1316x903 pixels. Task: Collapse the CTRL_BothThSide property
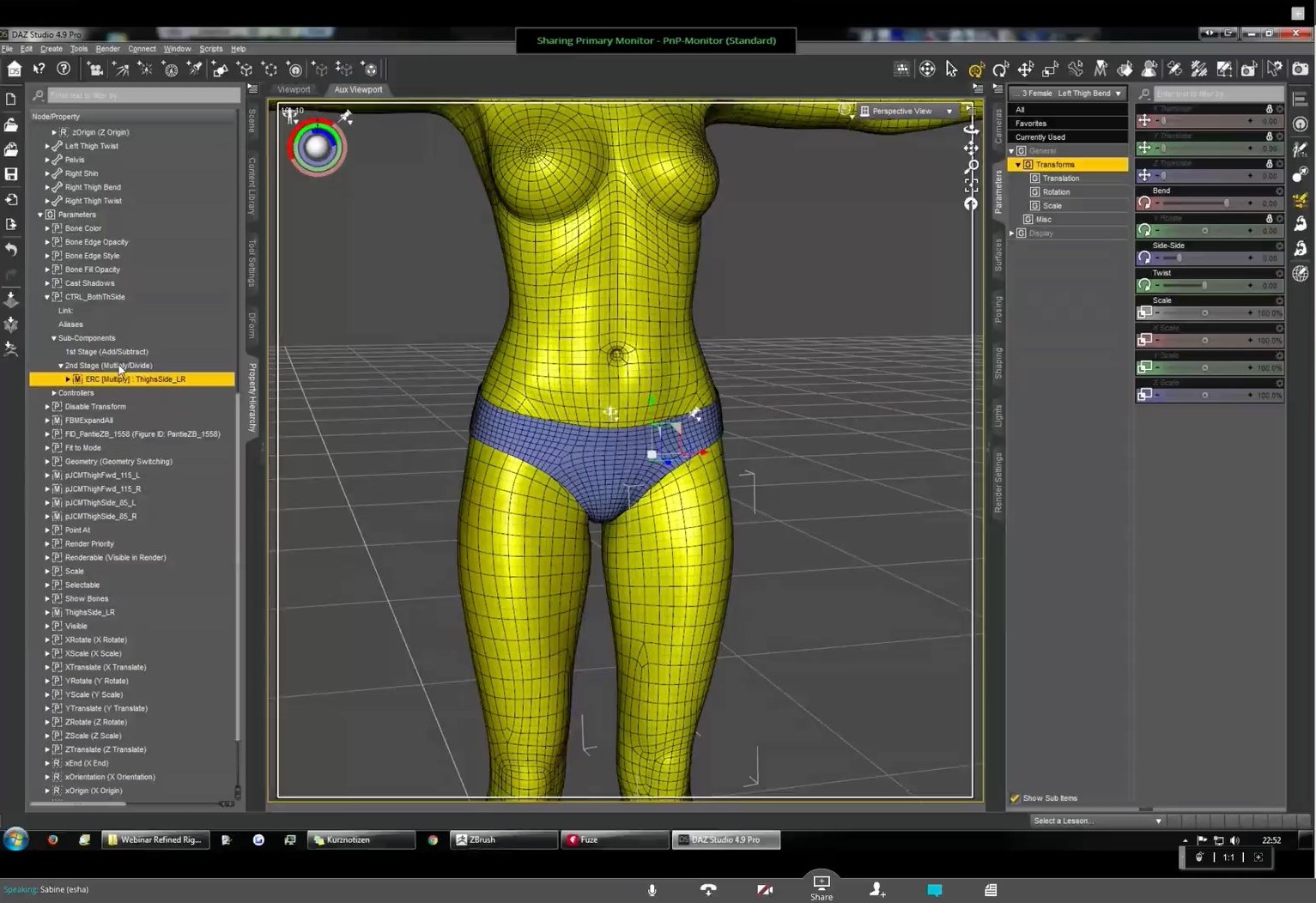pos(47,297)
